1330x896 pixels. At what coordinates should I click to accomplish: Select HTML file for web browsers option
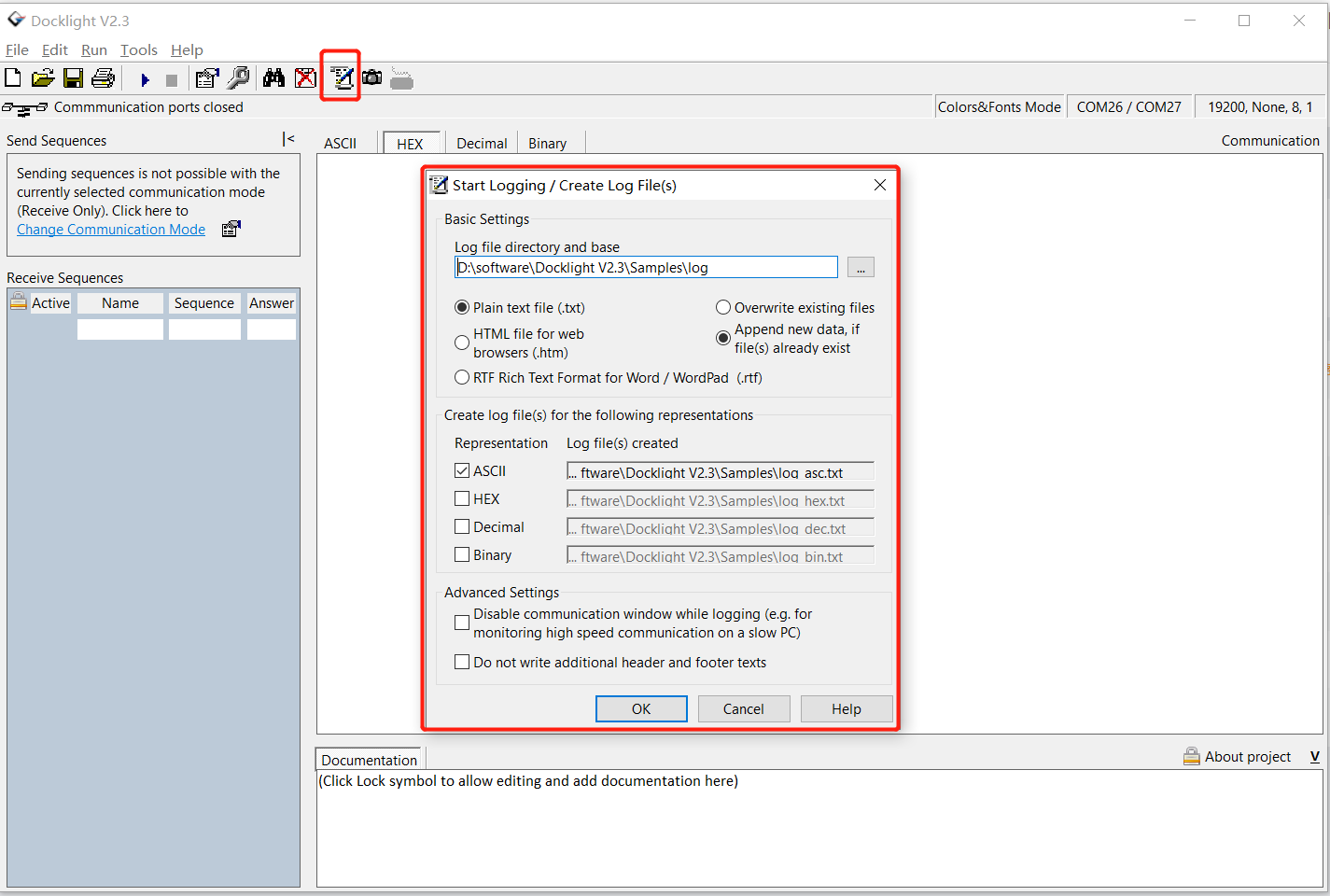coord(462,343)
